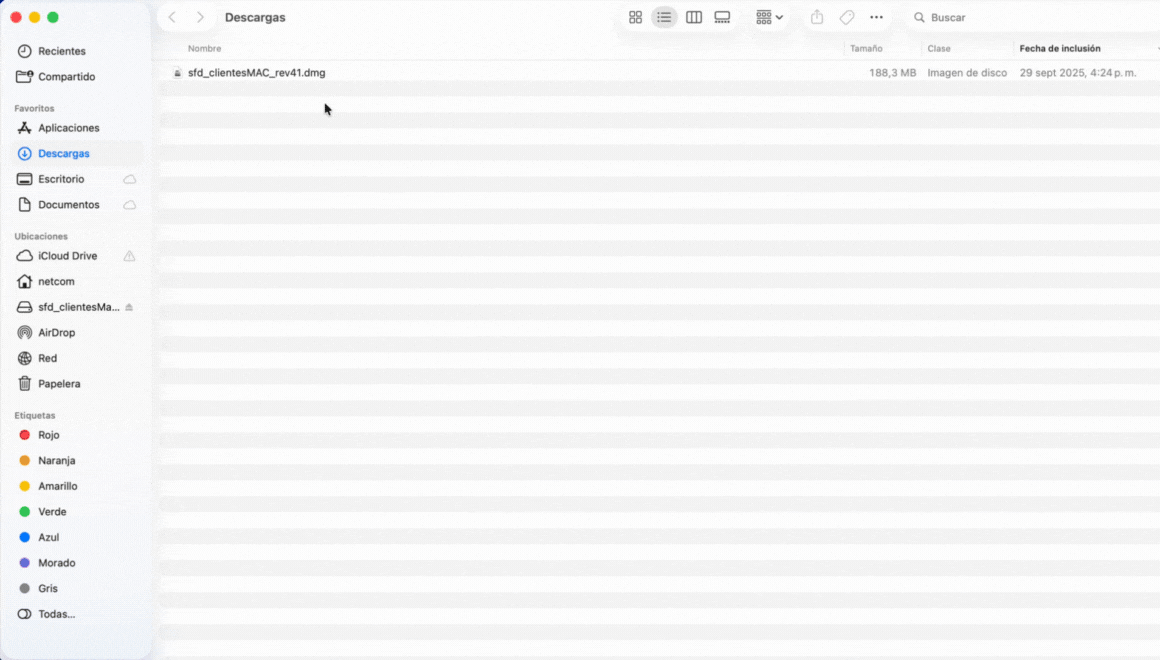Show all tags via Todas...
Image resolution: width=1160 pixels, height=660 pixels.
coord(56,614)
